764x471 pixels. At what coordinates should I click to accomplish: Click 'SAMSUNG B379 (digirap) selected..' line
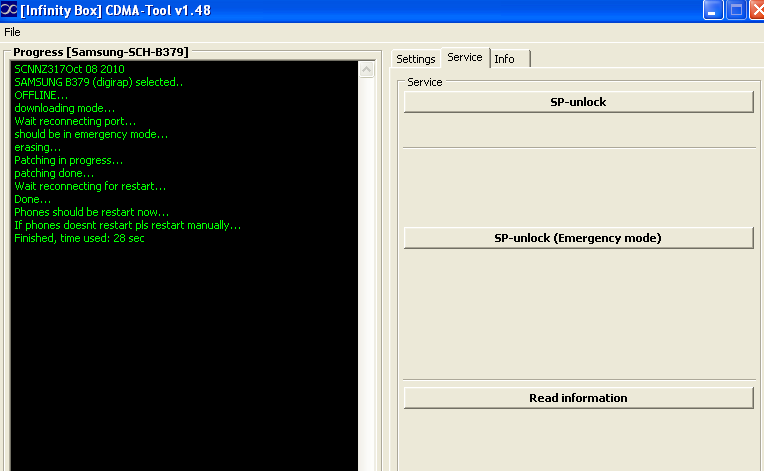(x=98, y=82)
